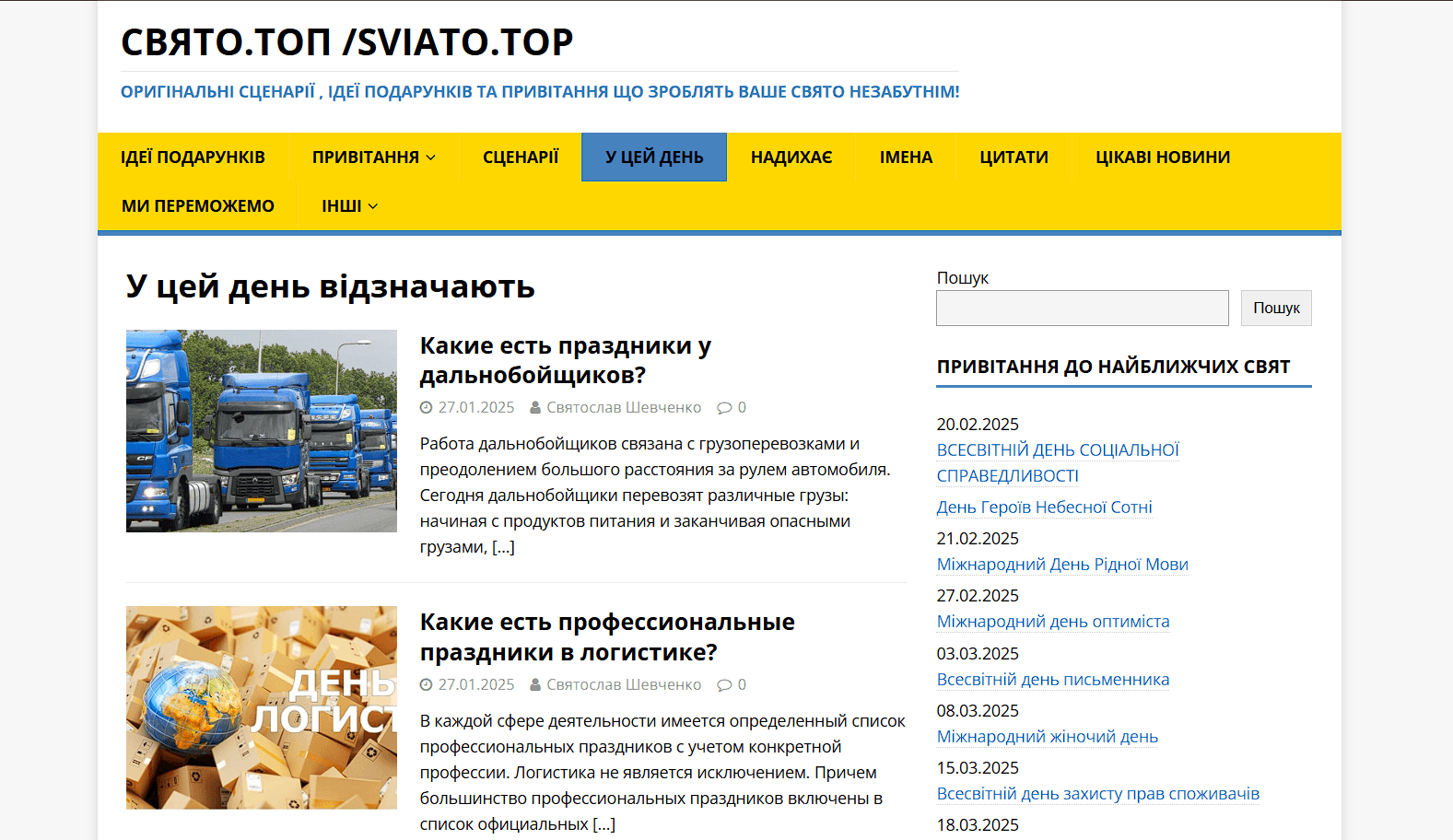Click the truckers article date 27.01.2025
Image resolution: width=1453 pixels, height=840 pixels.
click(476, 407)
